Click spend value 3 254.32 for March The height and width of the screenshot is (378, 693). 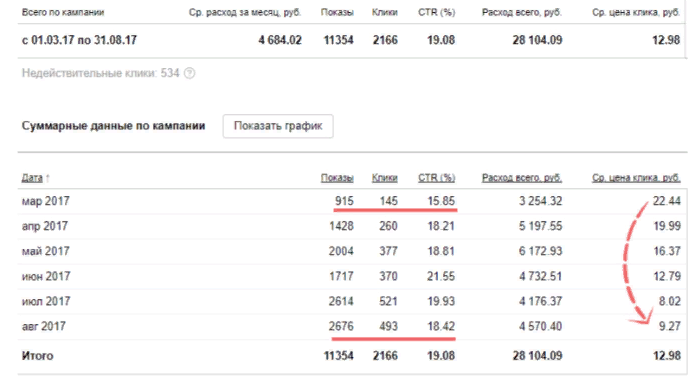[541, 201]
